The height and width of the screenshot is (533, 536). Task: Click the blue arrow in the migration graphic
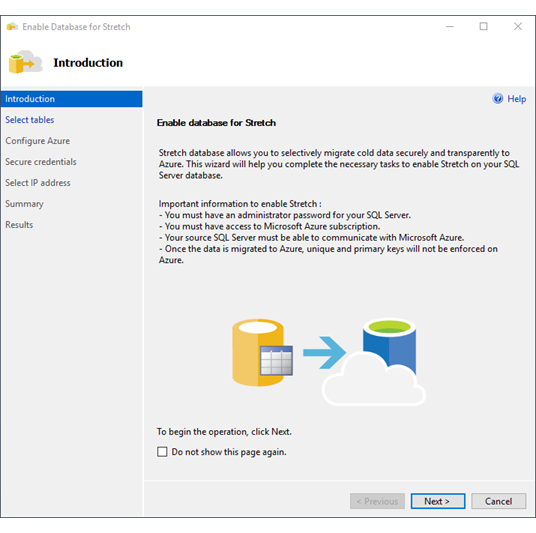(x=324, y=352)
